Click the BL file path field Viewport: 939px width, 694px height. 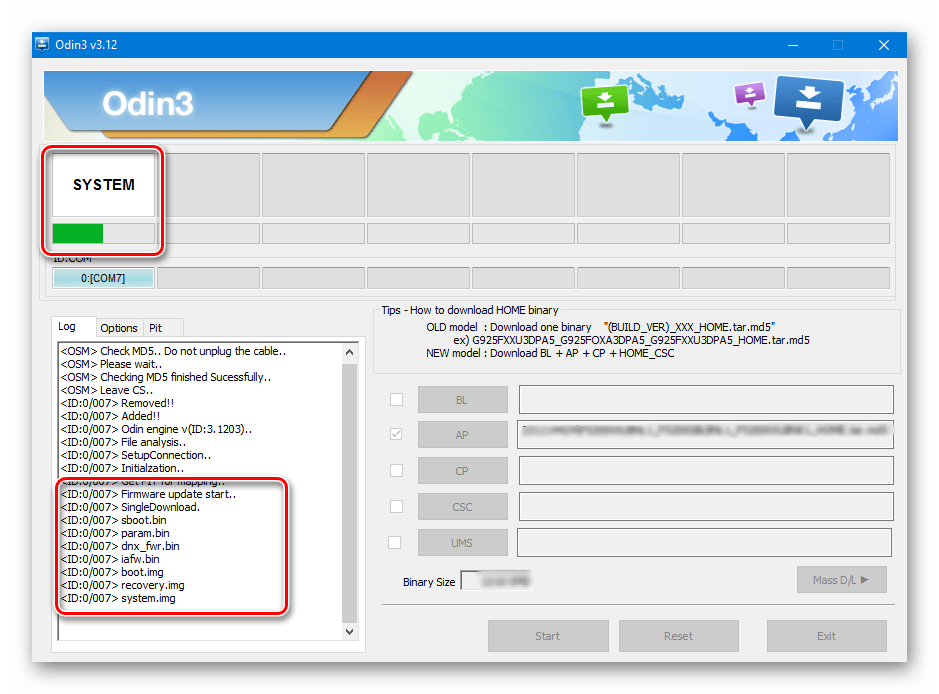(706, 399)
